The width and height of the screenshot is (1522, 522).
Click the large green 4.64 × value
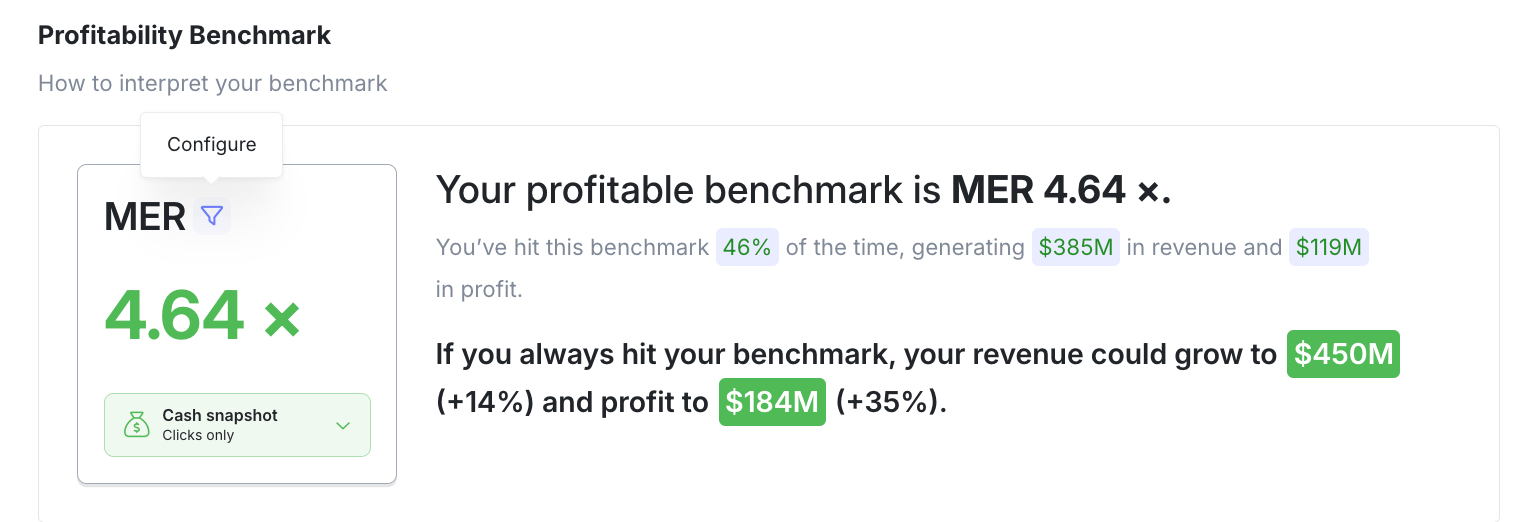203,315
